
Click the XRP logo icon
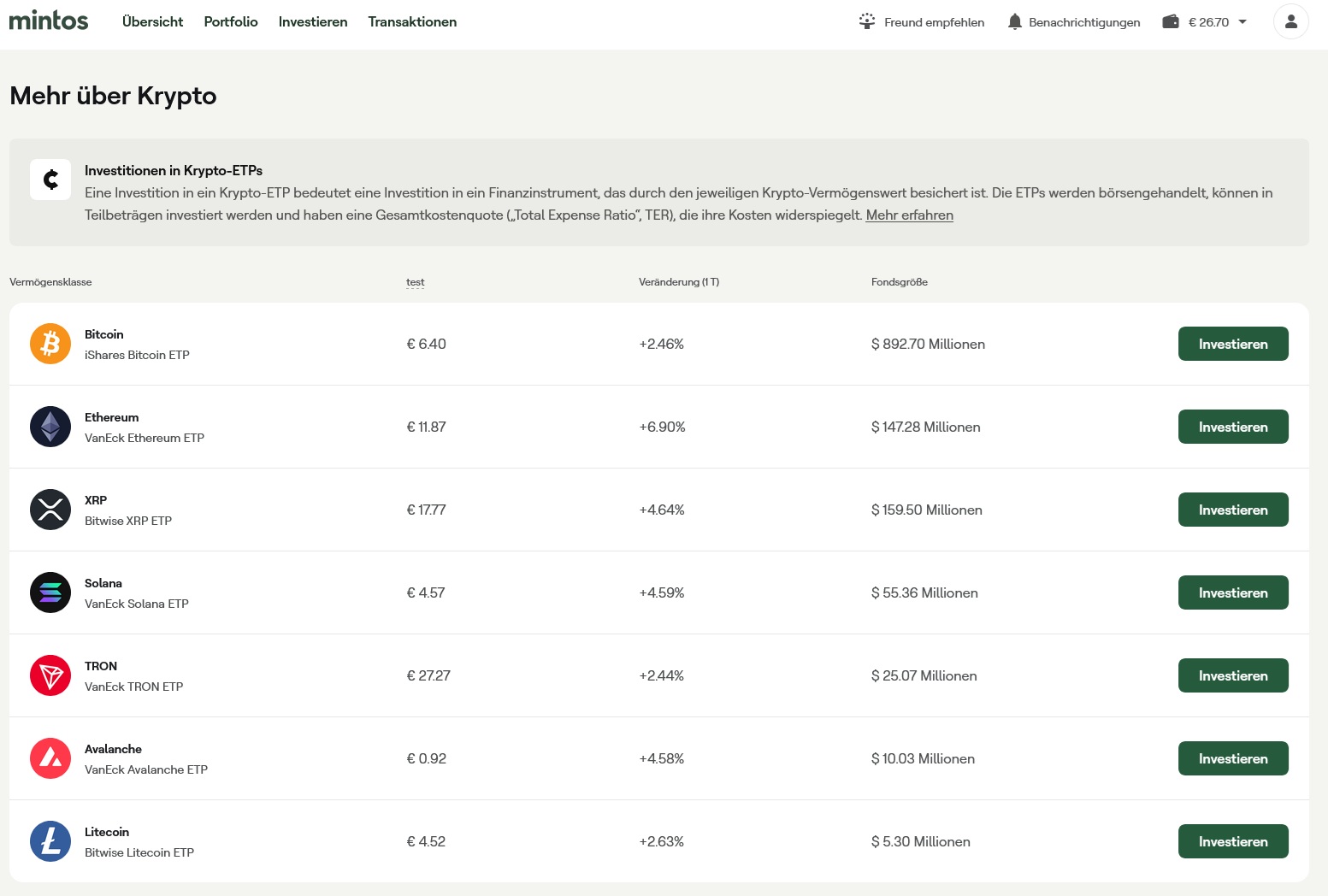click(x=50, y=510)
